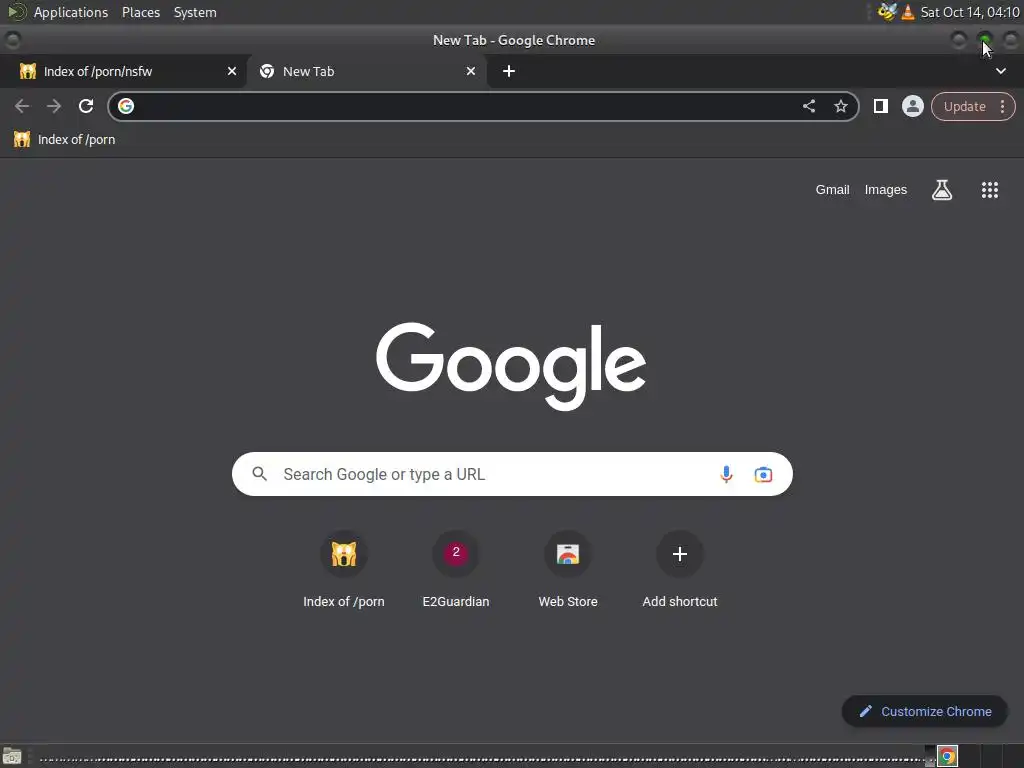
Task: Close the Index of /porn/nsfw tab
Action: pos(232,71)
